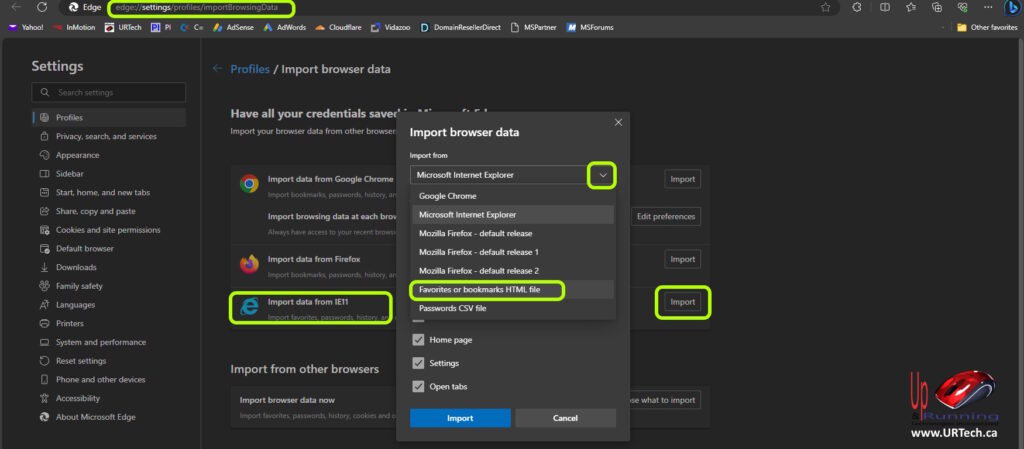
Task: Click the Search settings input field
Action: (x=108, y=93)
